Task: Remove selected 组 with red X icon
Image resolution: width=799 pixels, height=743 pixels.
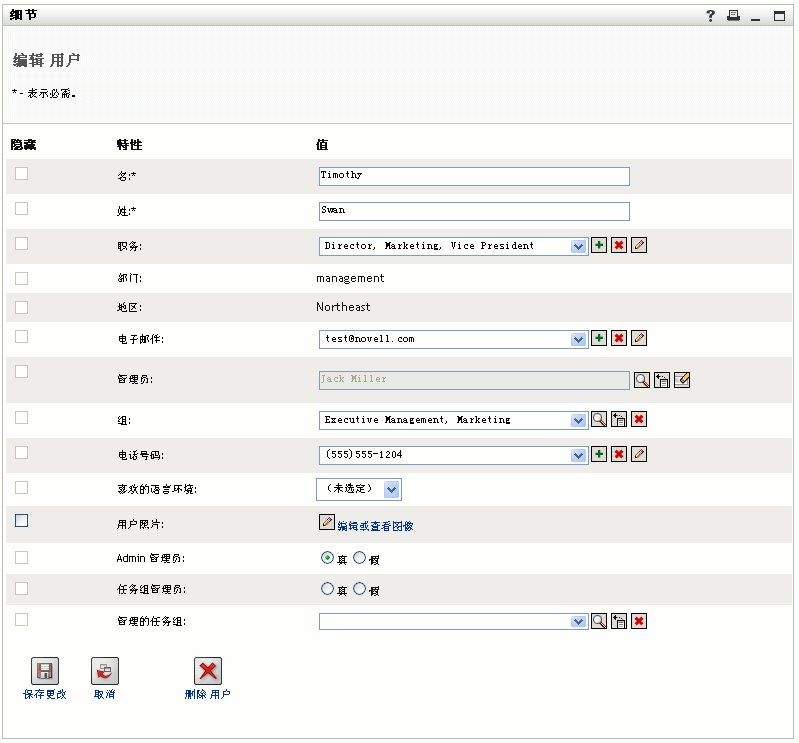Action: [639, 419]
